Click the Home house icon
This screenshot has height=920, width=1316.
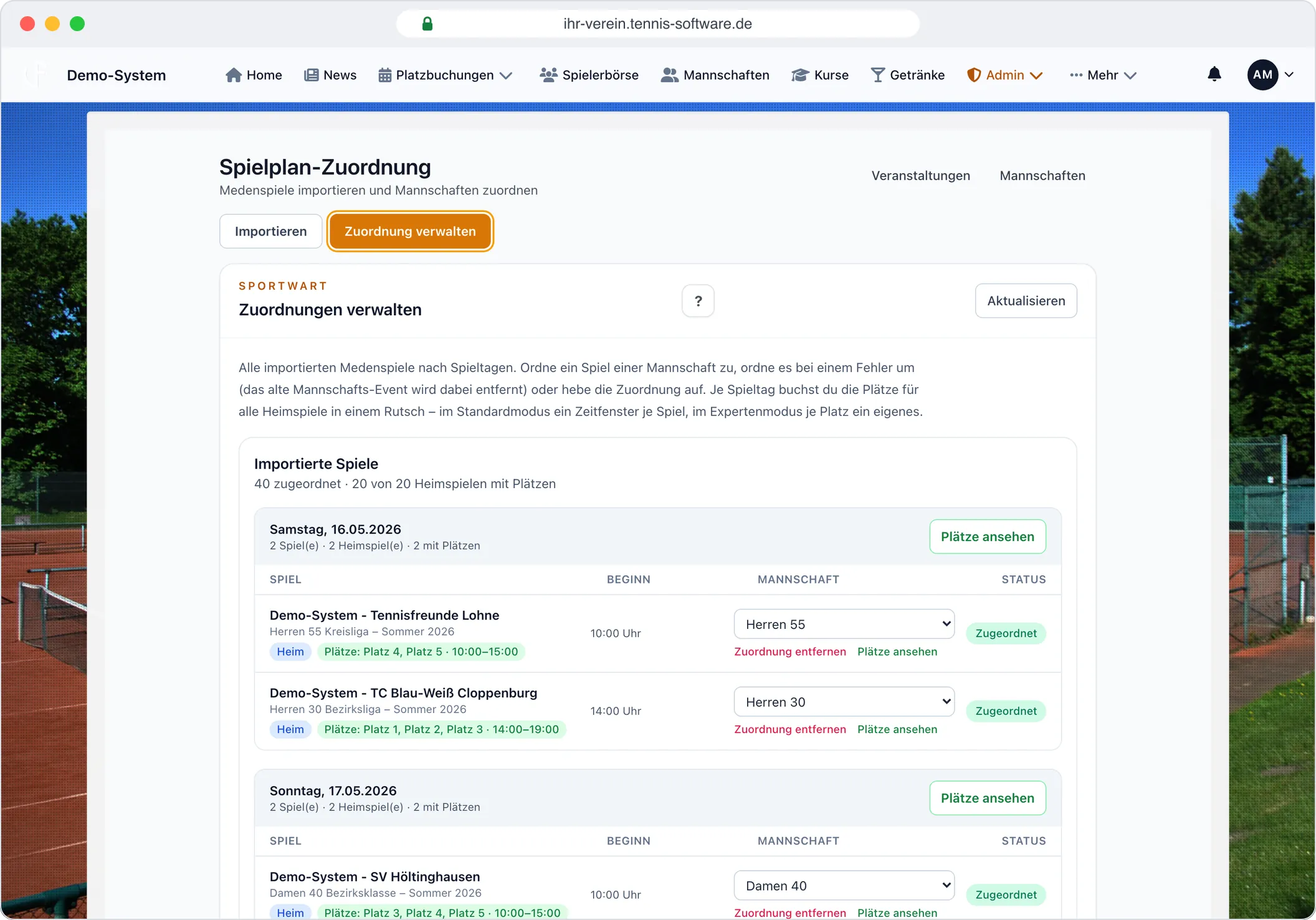point(234,75)
